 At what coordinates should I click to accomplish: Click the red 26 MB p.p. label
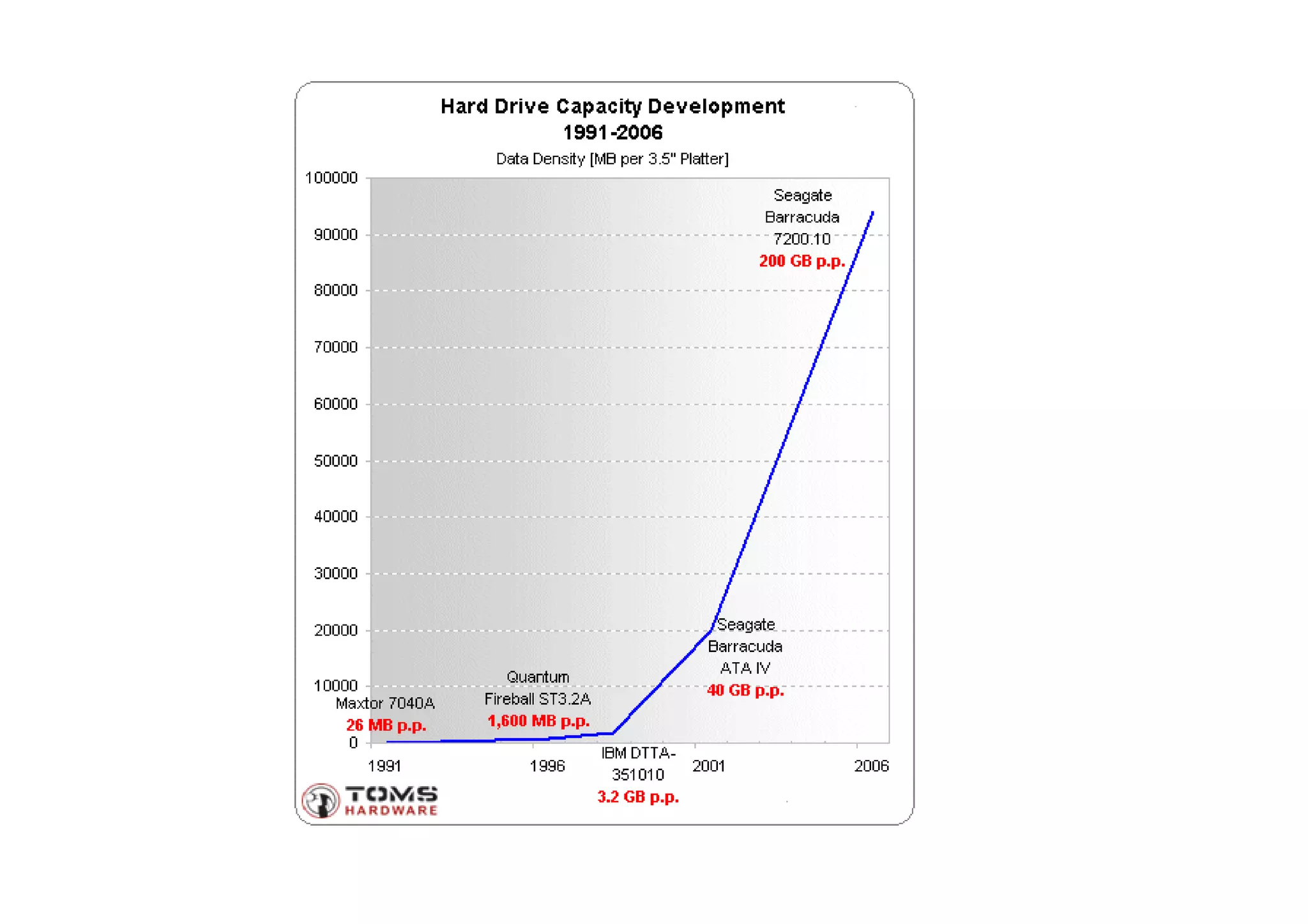(386, 725)
